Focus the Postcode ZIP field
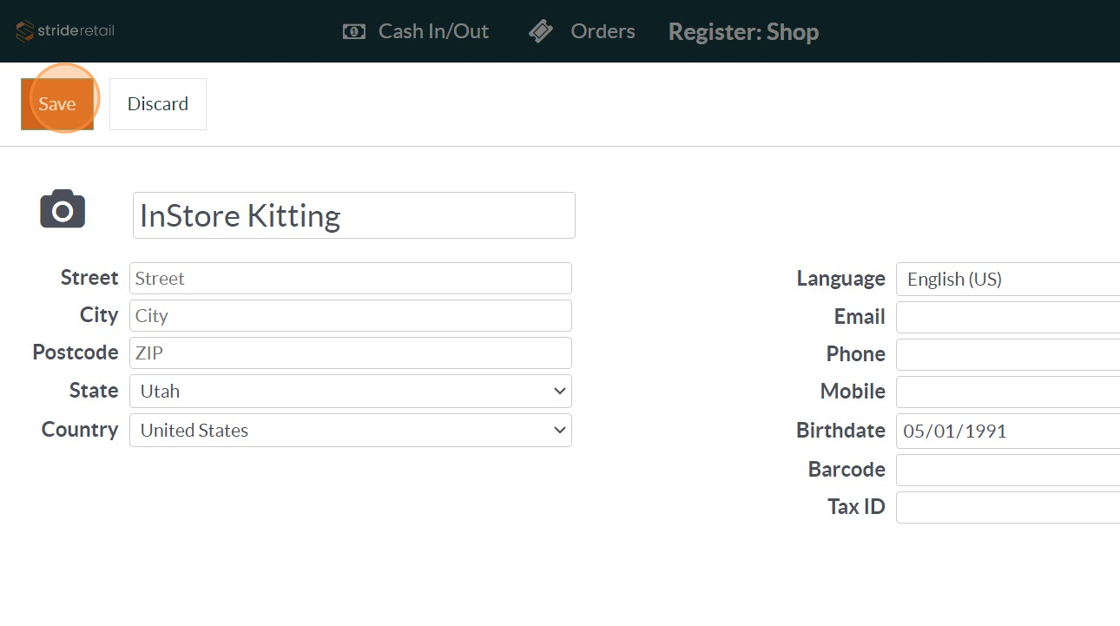1120x626 pixels. coord(351,352)
